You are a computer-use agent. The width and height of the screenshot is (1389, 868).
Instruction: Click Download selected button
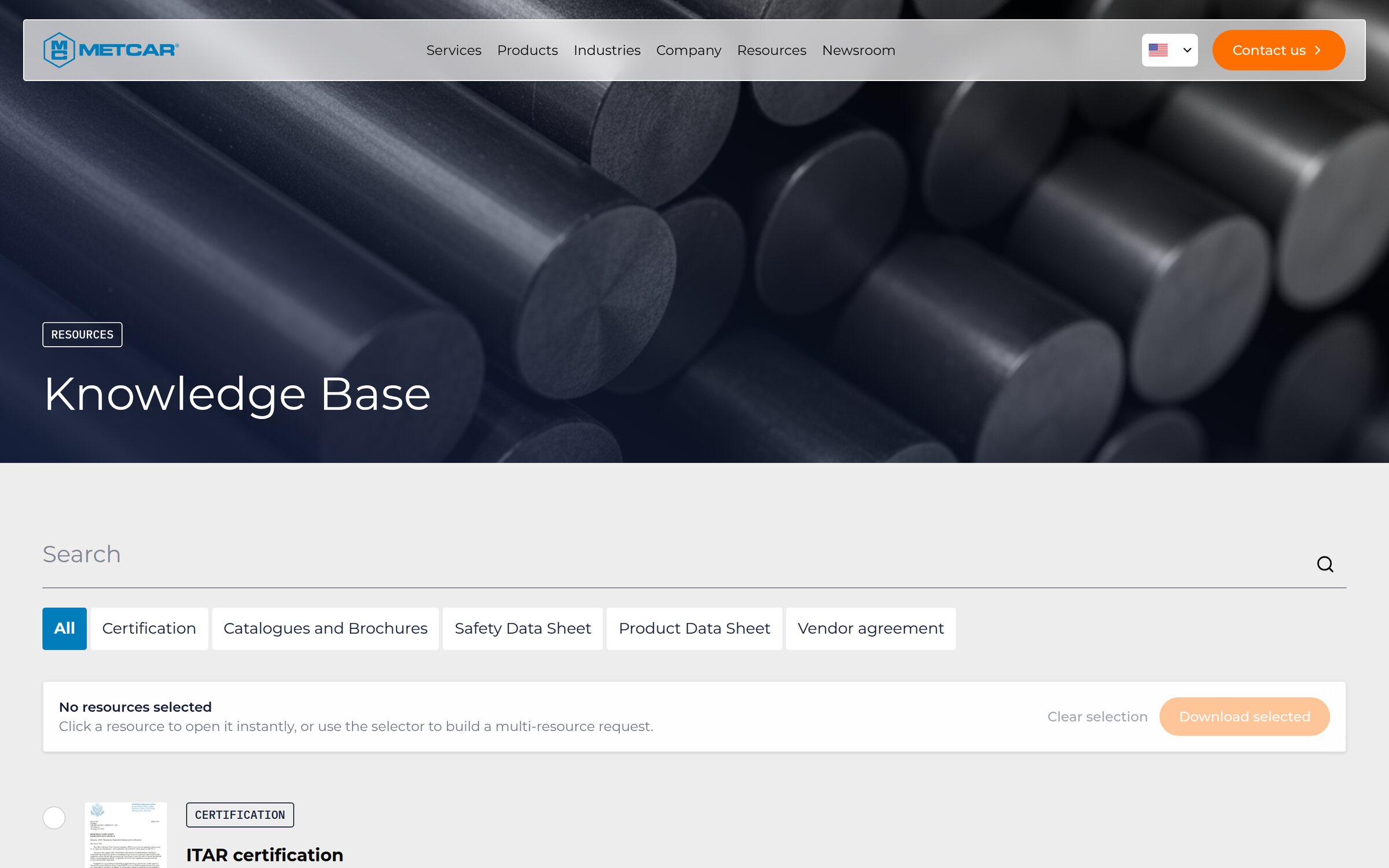[1244, 716]
